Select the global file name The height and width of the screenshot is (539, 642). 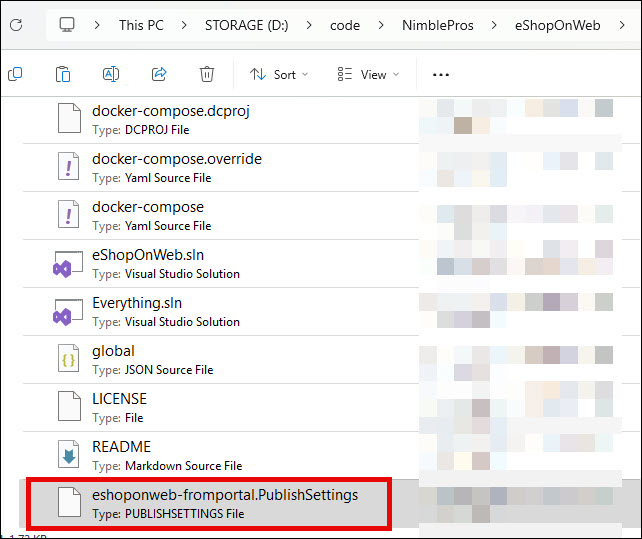coord(113,351)
